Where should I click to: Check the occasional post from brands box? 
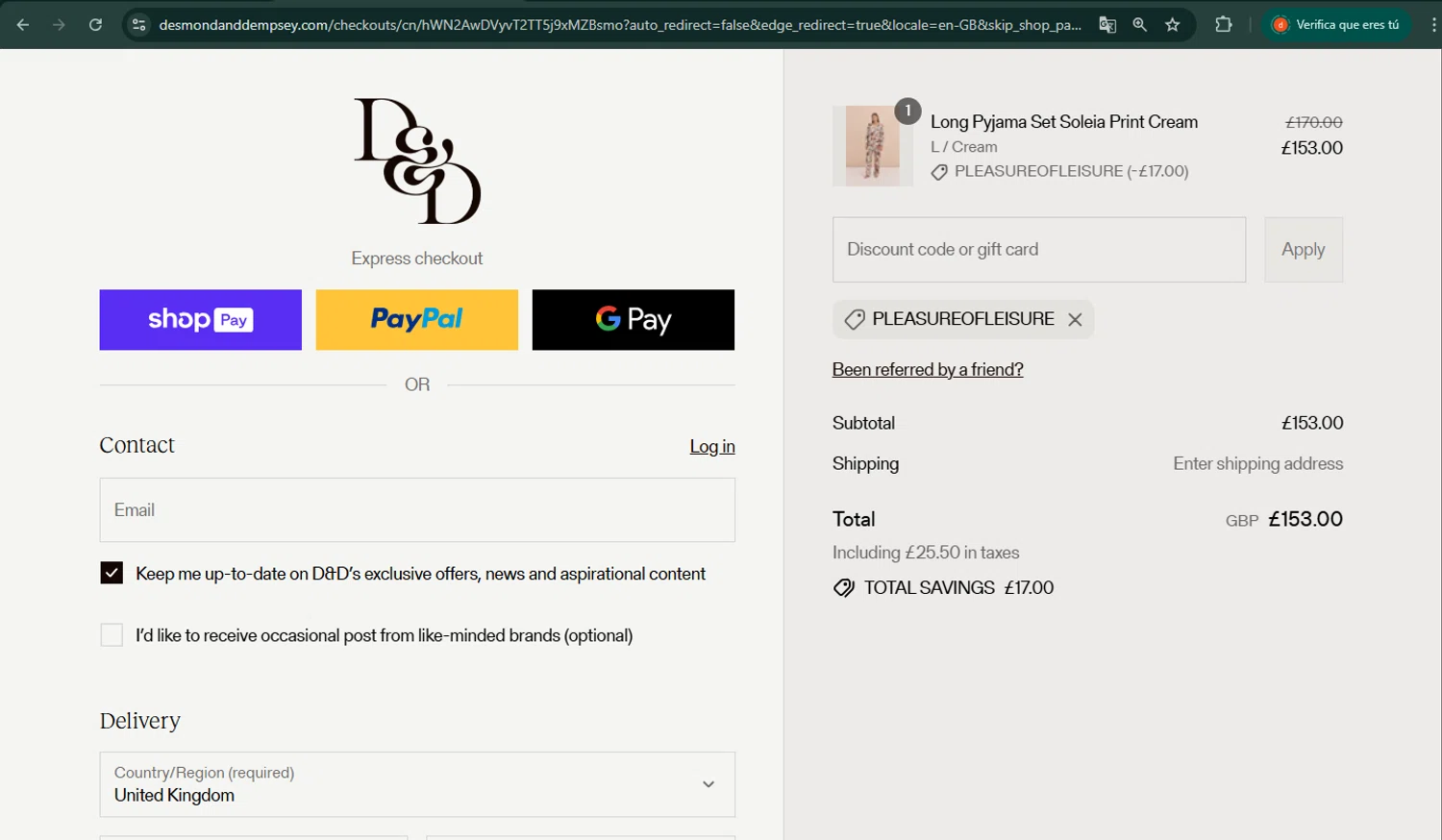112,635
